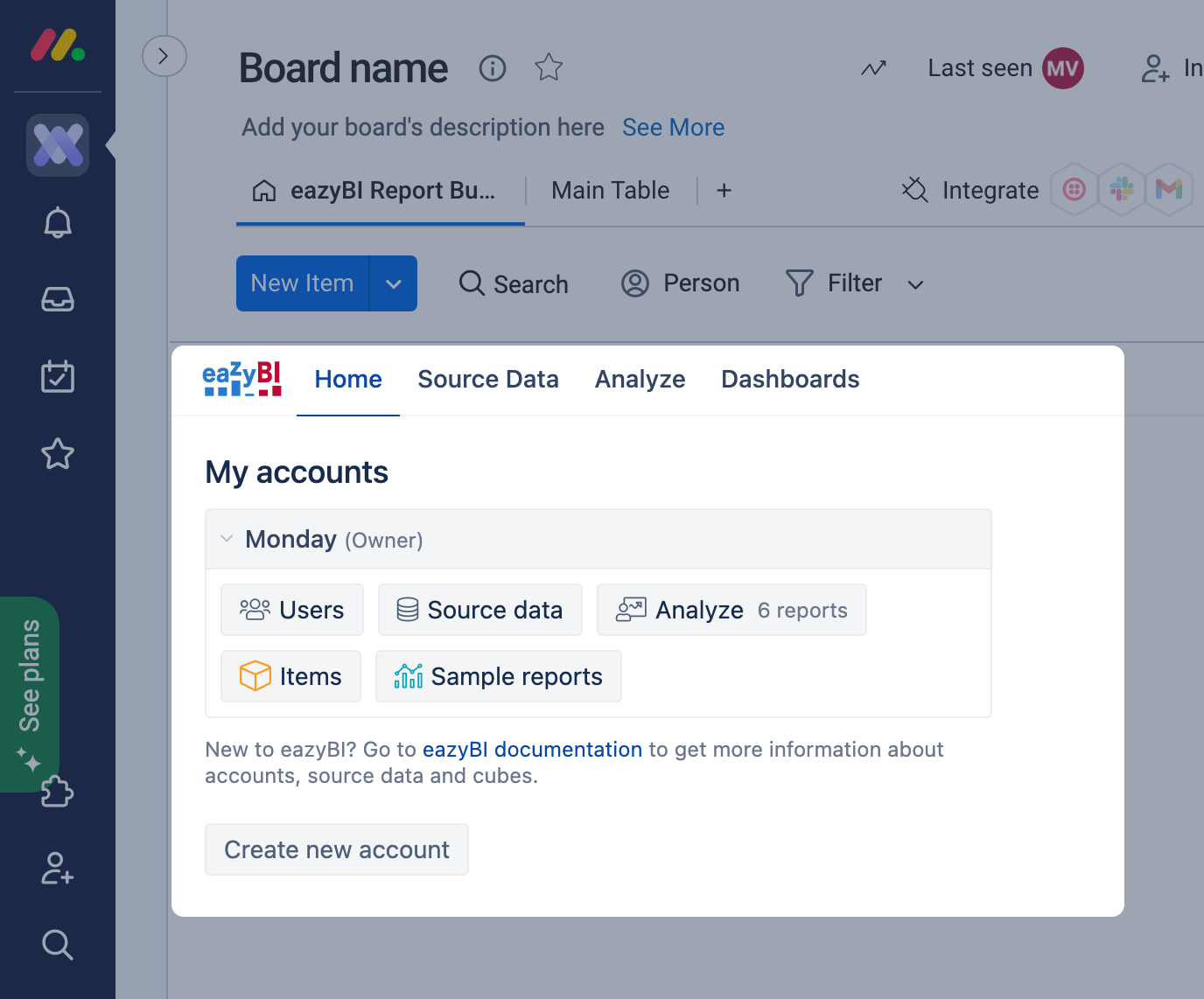
Task: Switch to Main Table tab
Action: point(610,191)
